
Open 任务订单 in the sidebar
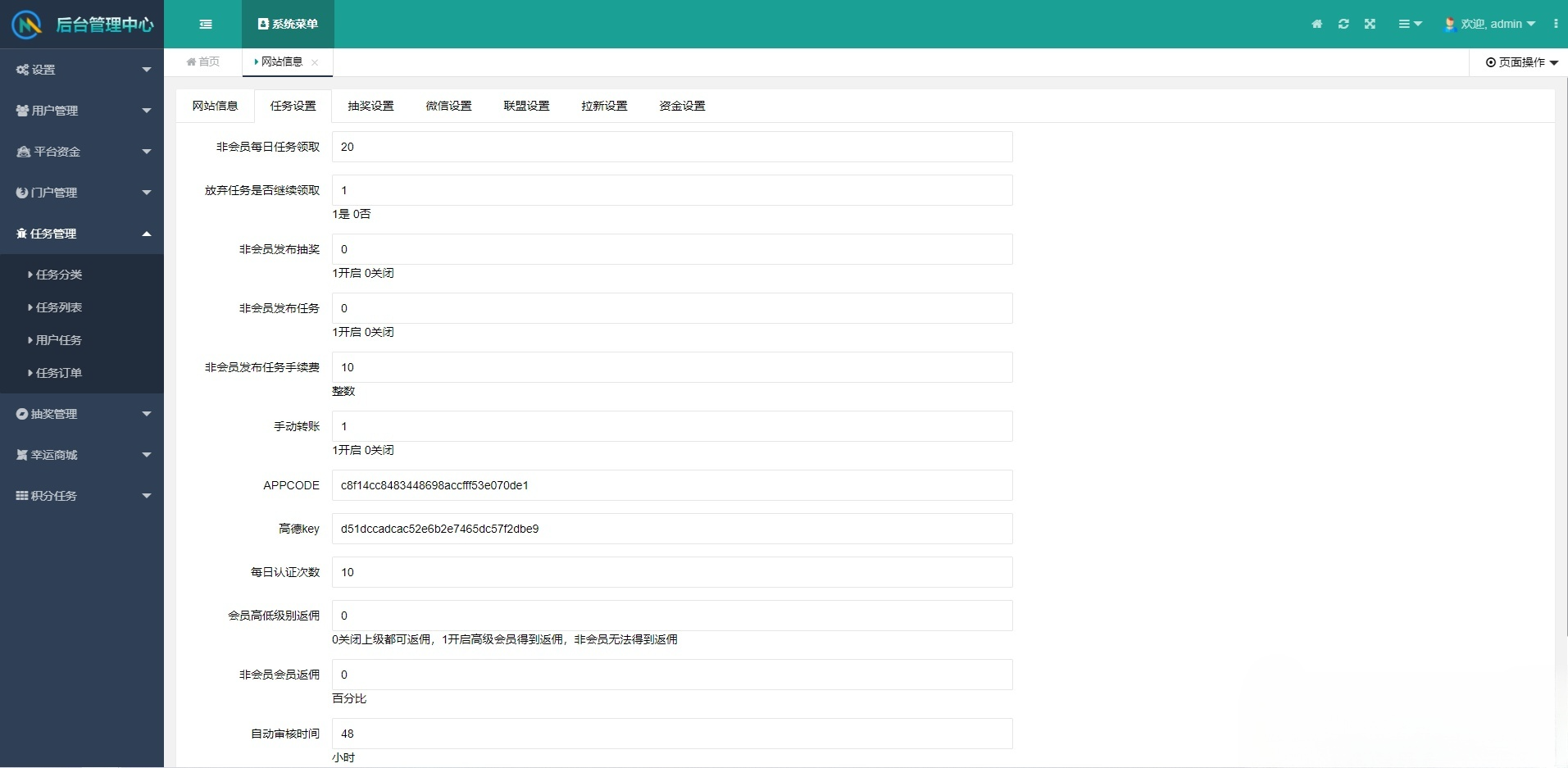click(59, 372)
